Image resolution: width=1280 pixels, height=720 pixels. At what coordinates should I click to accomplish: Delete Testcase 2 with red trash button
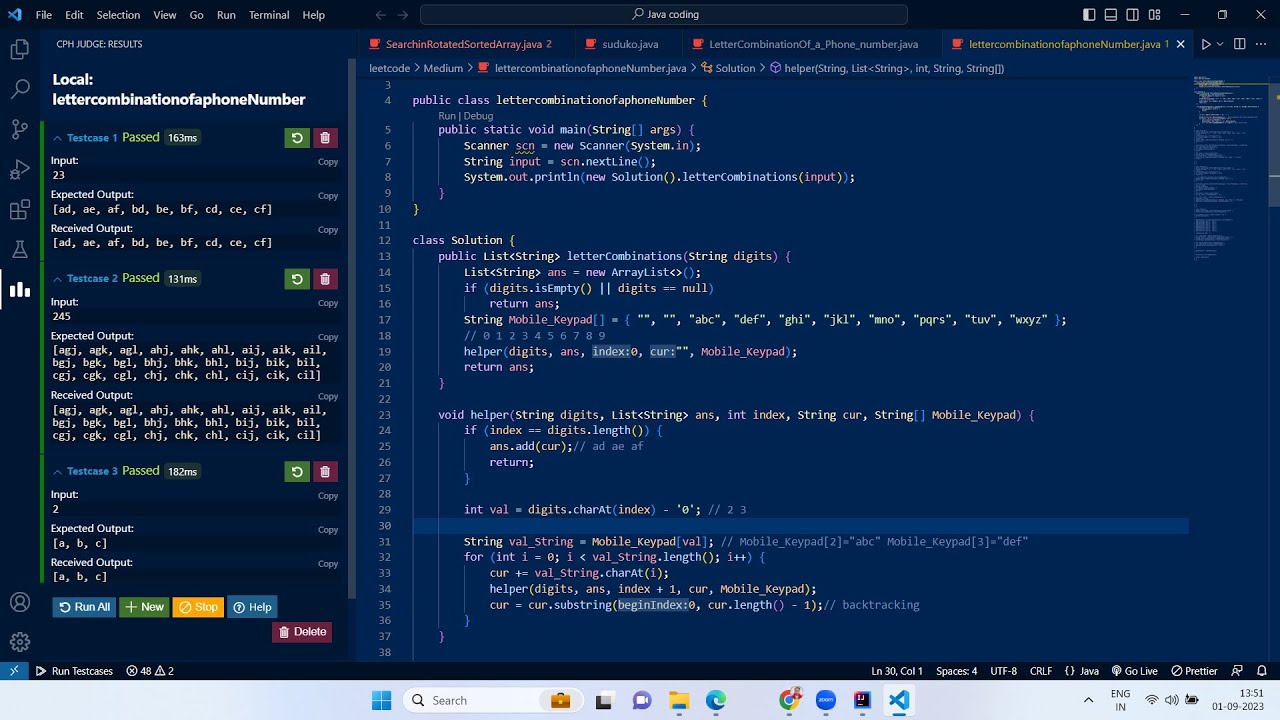pyautogui.click(x=325, y=279)
